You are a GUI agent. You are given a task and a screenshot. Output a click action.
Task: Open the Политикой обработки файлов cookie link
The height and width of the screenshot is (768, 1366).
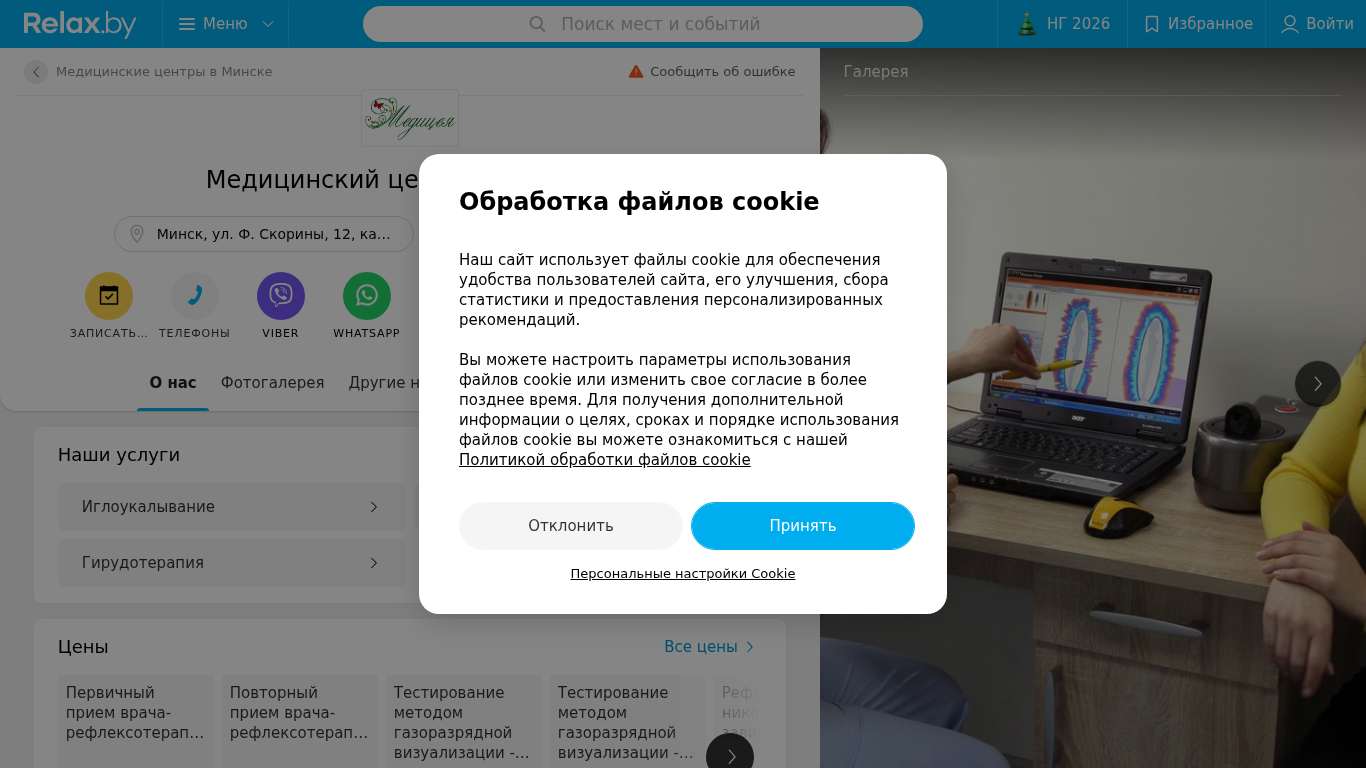(605, 460)
